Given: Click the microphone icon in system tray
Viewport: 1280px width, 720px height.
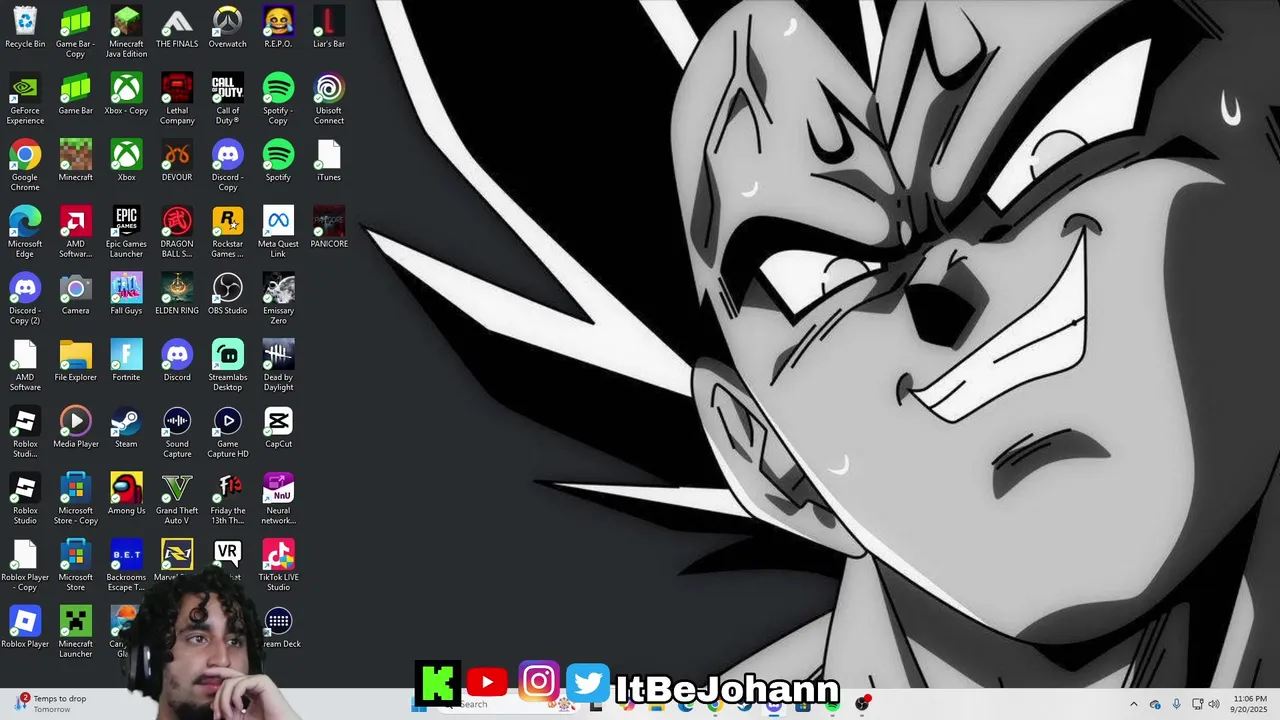Looking at the screenshot, I should [1176, 704].
